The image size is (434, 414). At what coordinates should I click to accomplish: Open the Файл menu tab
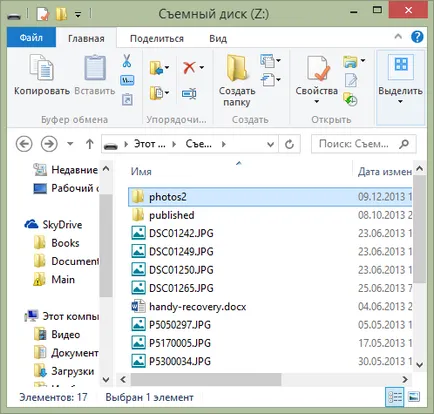point(31,38)
